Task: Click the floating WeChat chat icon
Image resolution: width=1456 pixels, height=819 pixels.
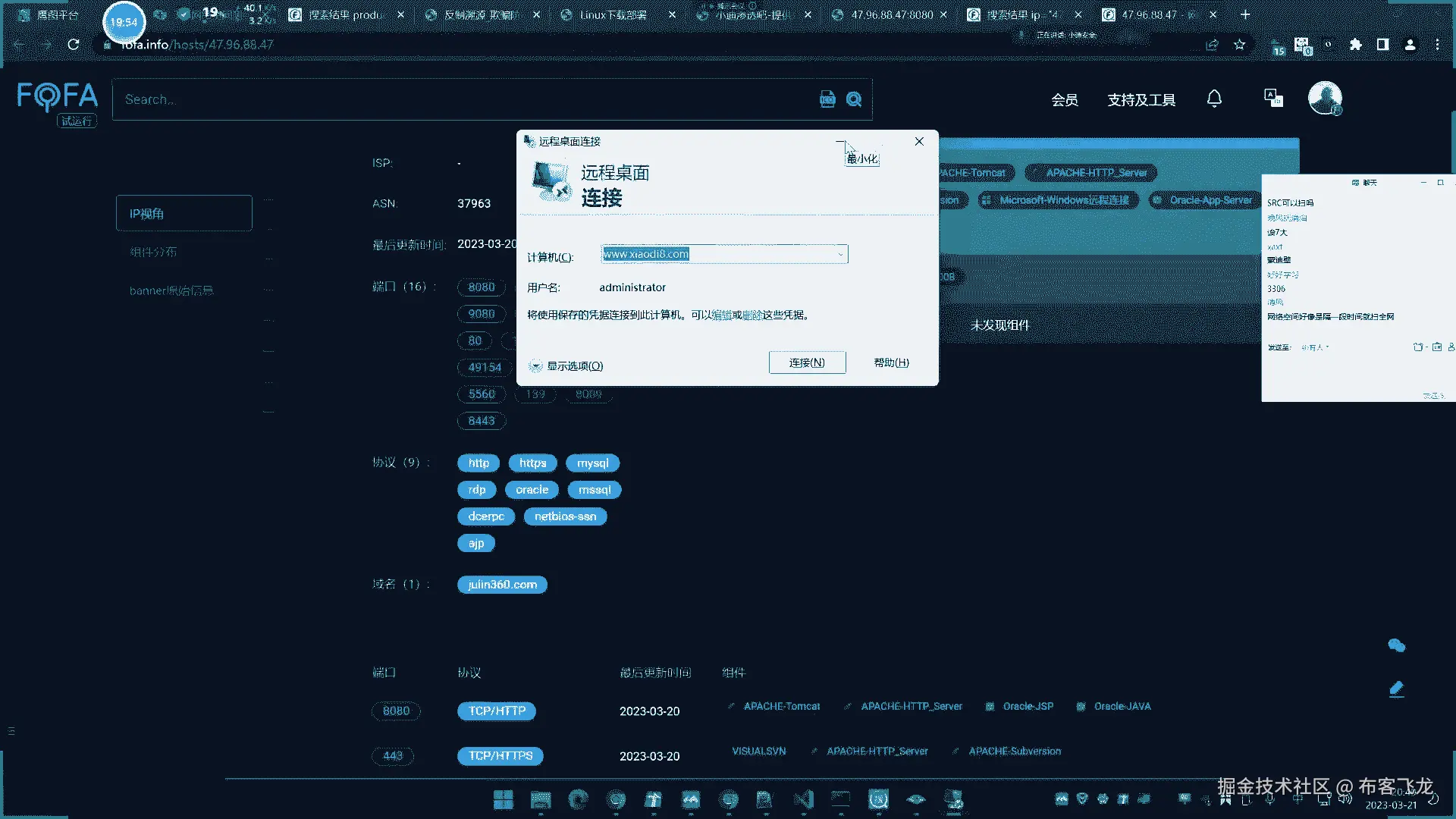Action: coord(1397,645)
